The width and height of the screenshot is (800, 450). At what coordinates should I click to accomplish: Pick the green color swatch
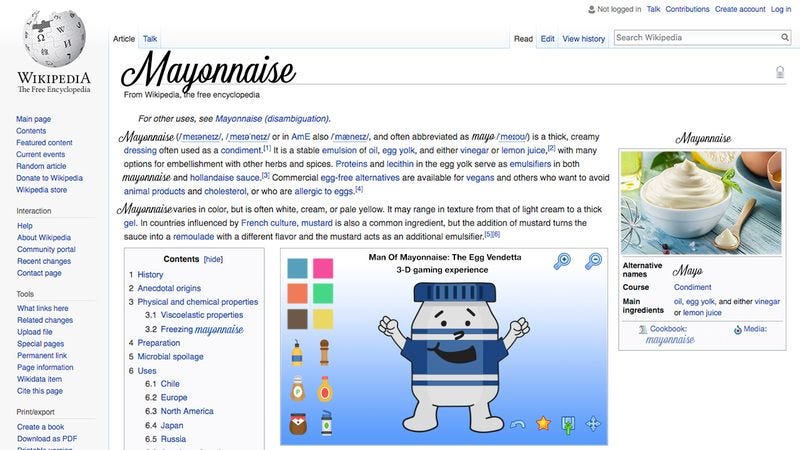click(x=323, y=294)
